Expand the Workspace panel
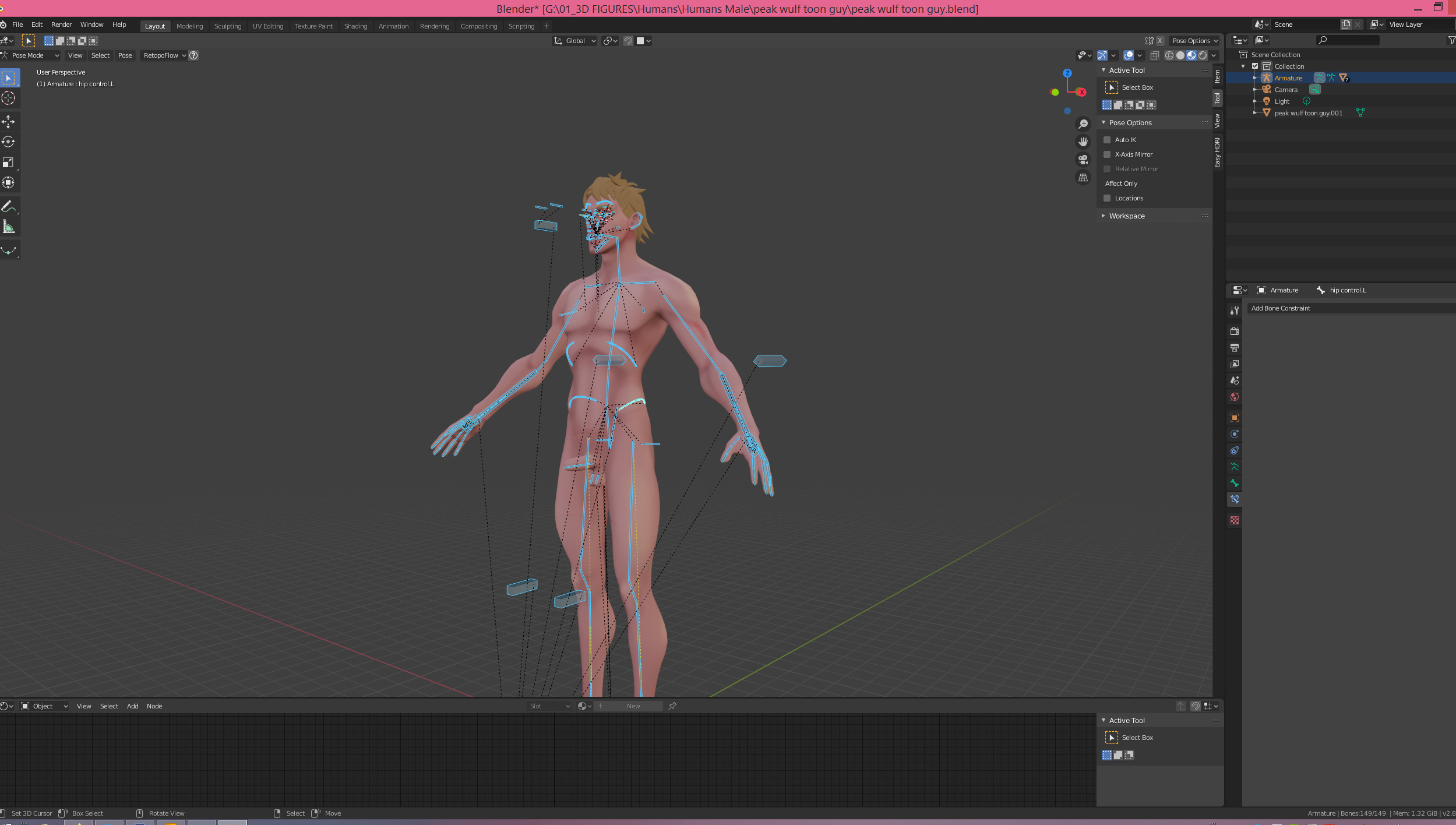The width and height of the screenshot is (1456, 825). tap(1126, 216)
